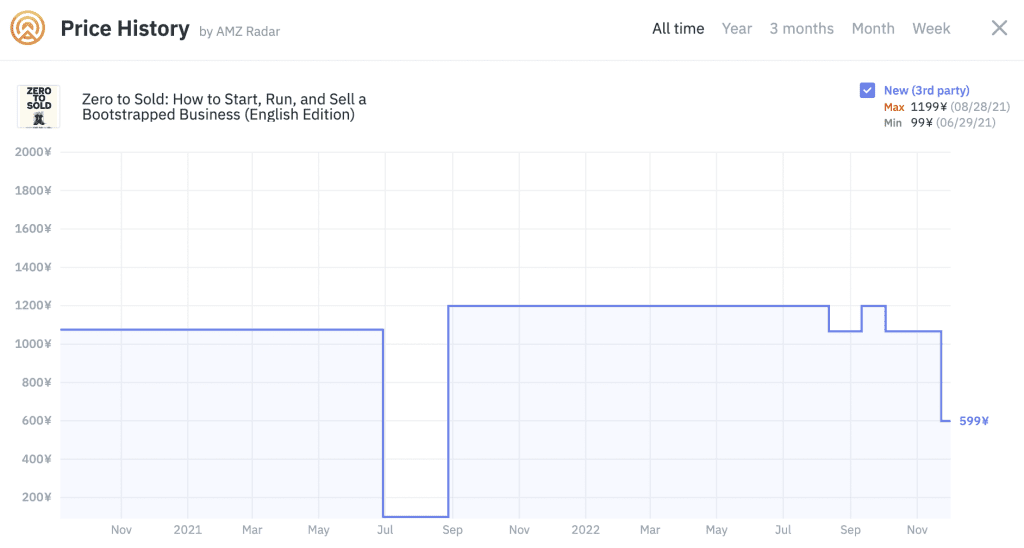Click the Price History heading

point(125,29)
